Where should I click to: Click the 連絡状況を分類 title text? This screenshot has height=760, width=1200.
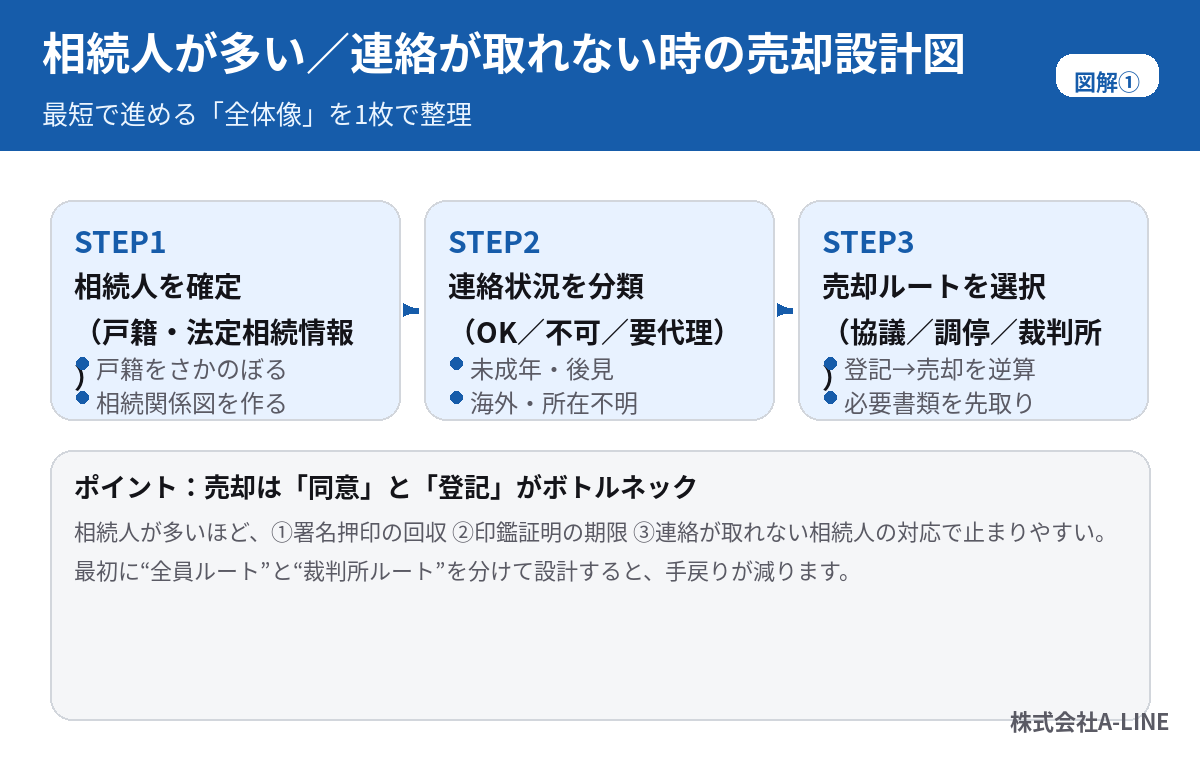pos(546,287)
